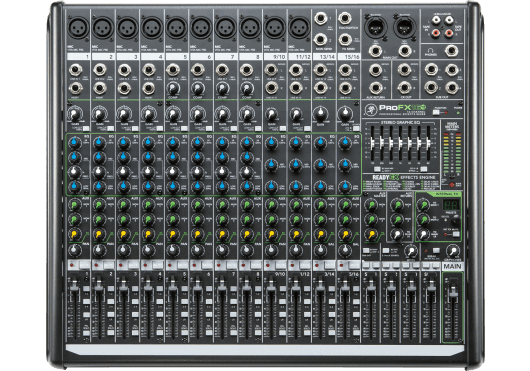
Task: Click the main meters LED display
Action: click(453, 152)
